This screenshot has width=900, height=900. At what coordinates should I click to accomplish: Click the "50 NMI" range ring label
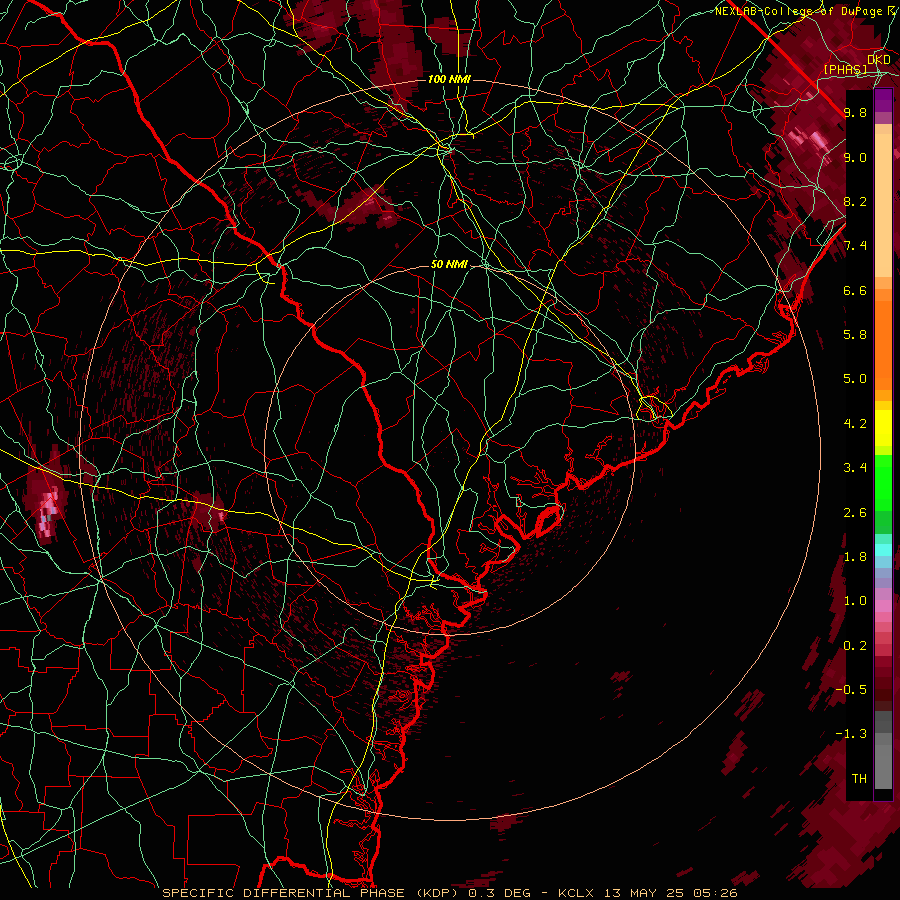click(x=449, y=264)
